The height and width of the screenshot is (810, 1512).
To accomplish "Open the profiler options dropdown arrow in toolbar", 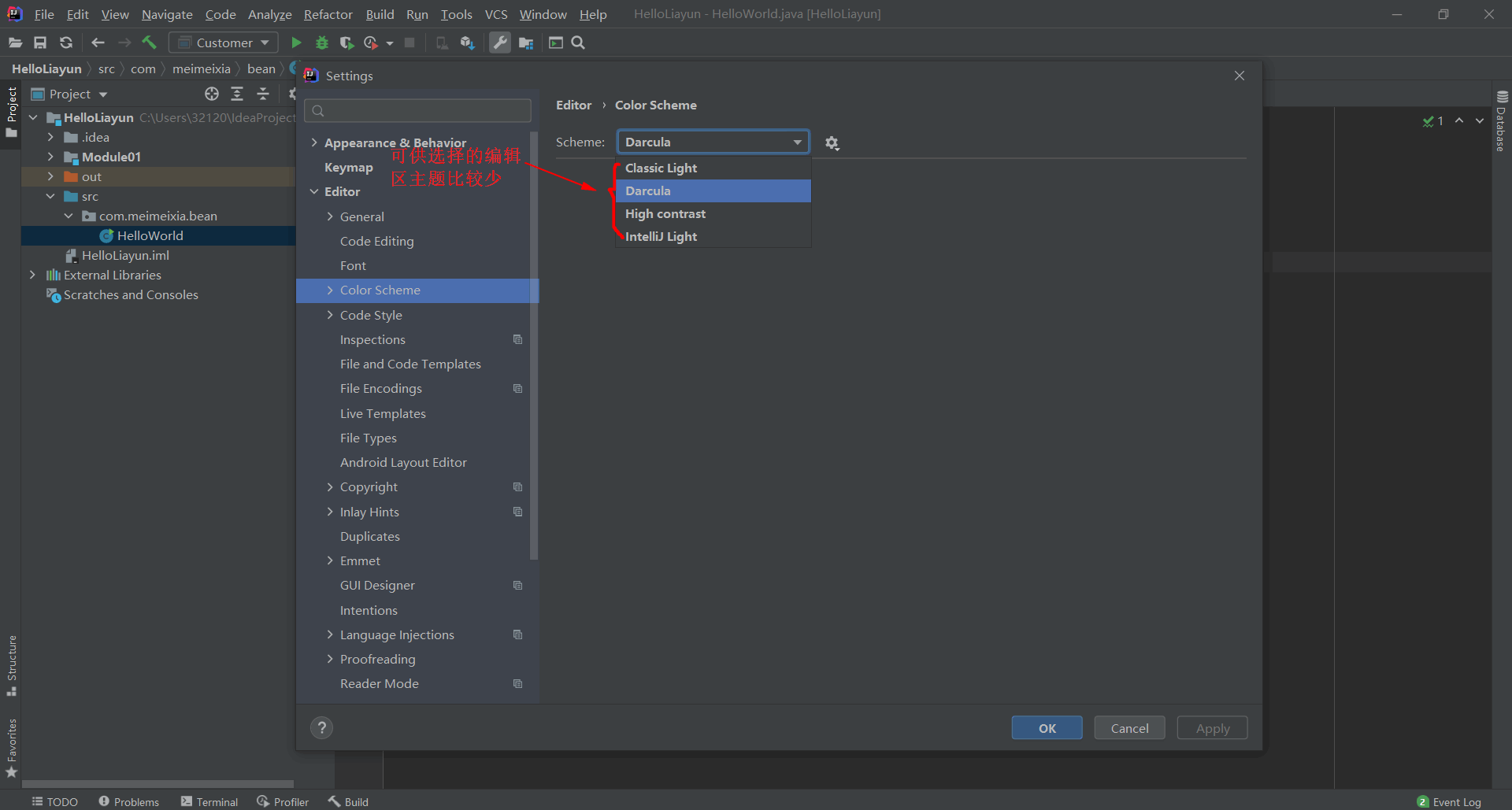I will pos(390,43).
